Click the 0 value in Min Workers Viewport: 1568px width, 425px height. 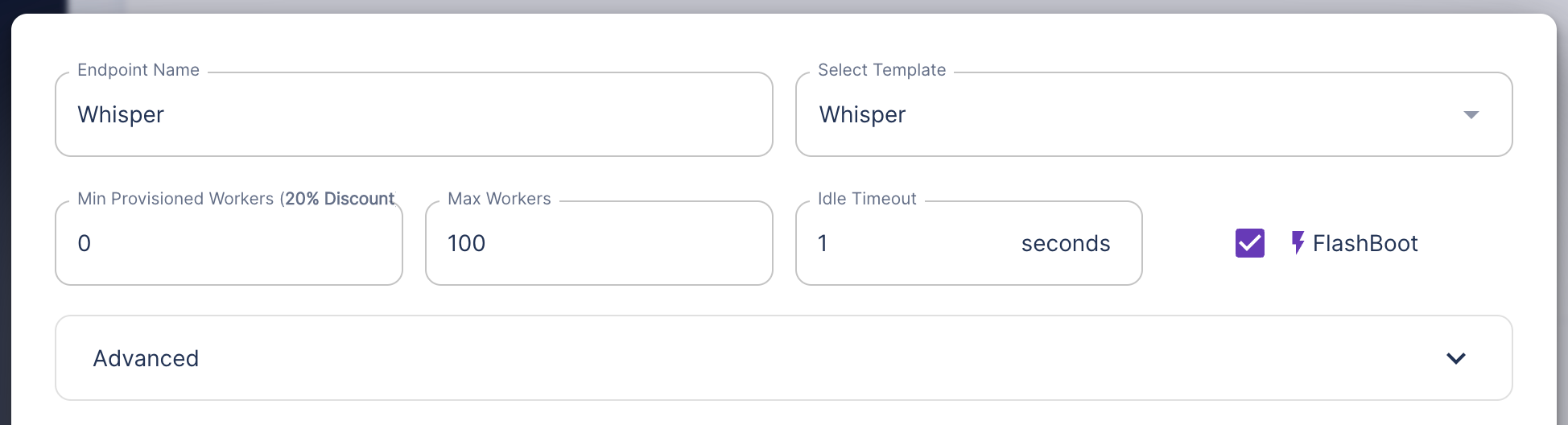click(85, 243)
